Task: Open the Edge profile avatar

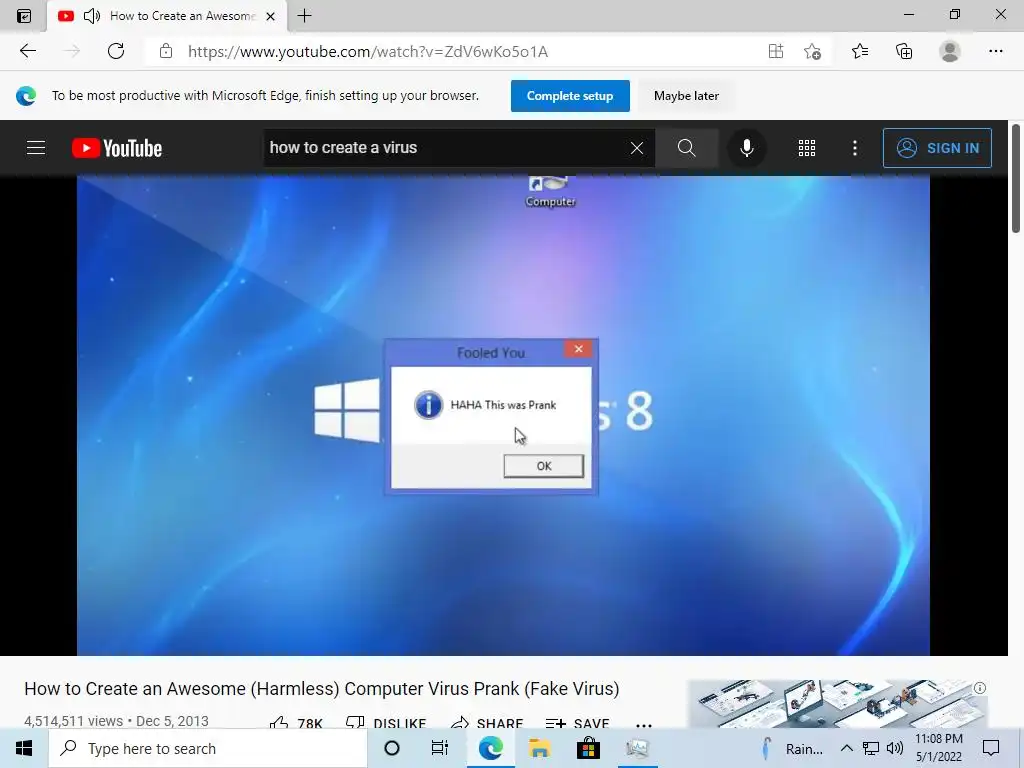Action: pyautogui.click(x=950, y=51)
